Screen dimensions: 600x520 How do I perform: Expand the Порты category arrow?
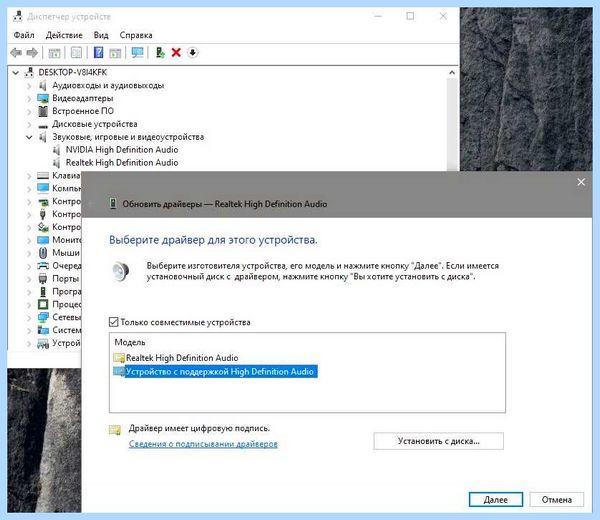[x=29, y=279]
